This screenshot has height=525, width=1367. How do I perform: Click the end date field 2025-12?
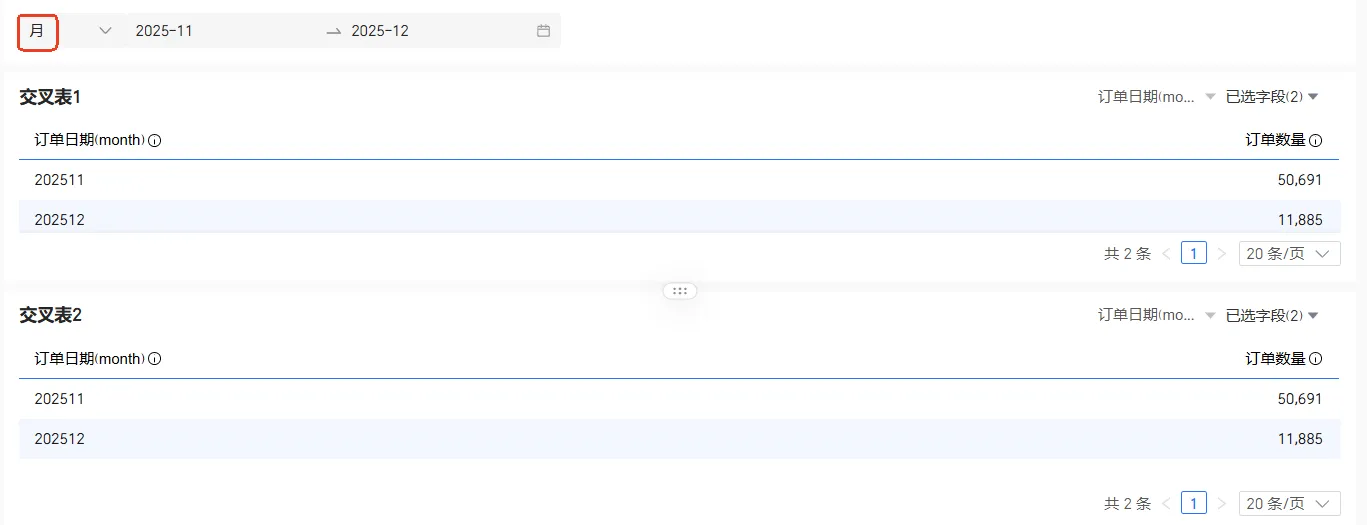coord(380,31)
